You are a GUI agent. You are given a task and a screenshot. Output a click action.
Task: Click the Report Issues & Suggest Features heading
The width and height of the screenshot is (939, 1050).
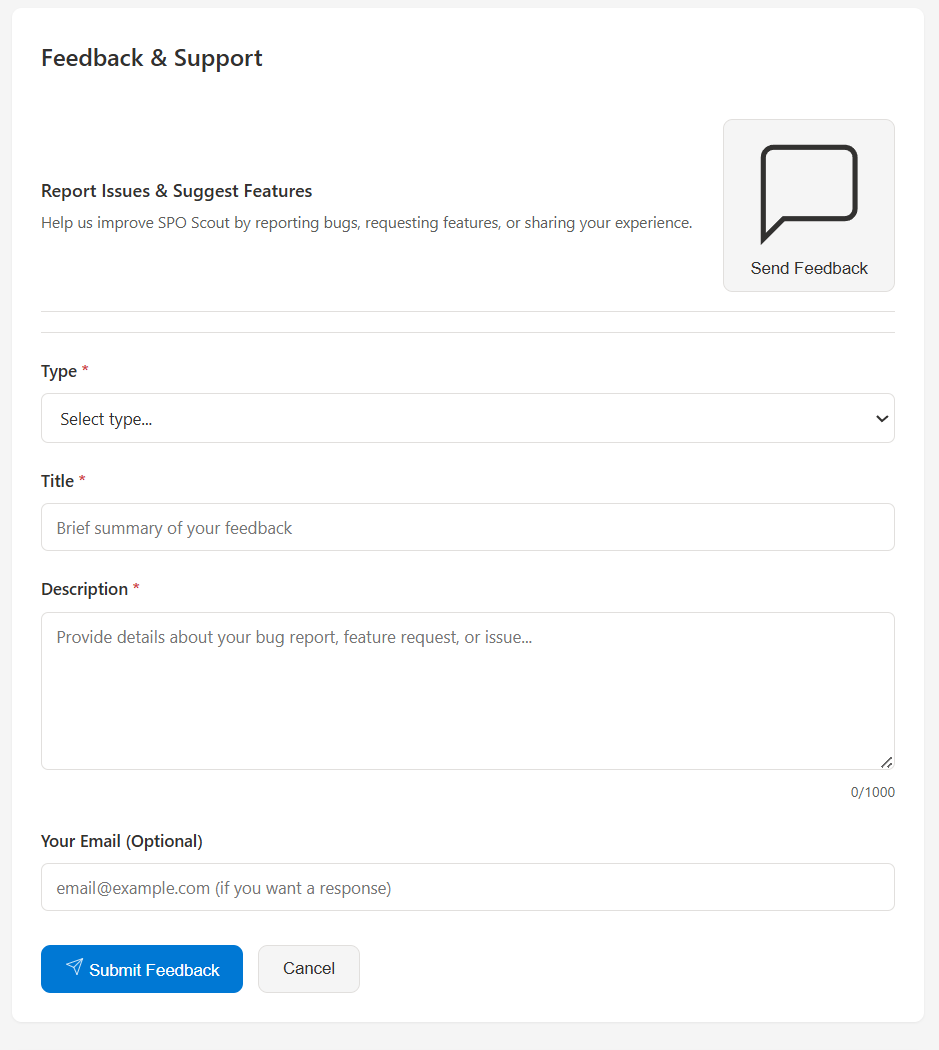[x=176, y=191]
